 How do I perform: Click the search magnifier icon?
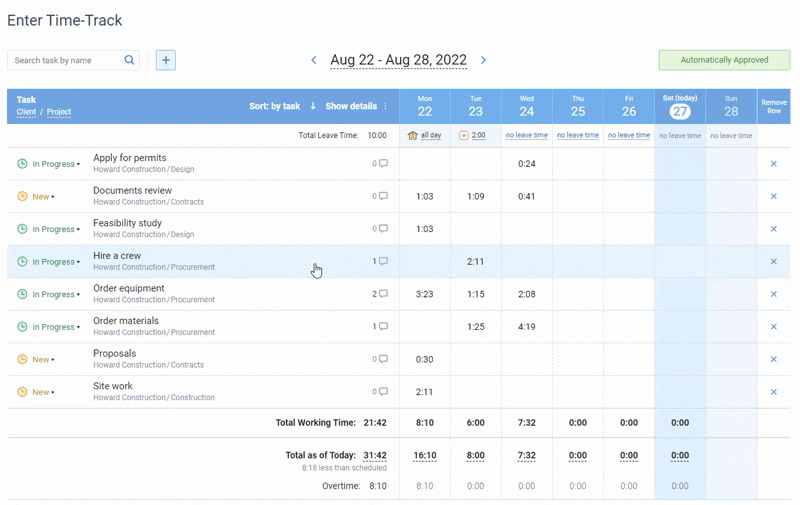coord(130,60)
